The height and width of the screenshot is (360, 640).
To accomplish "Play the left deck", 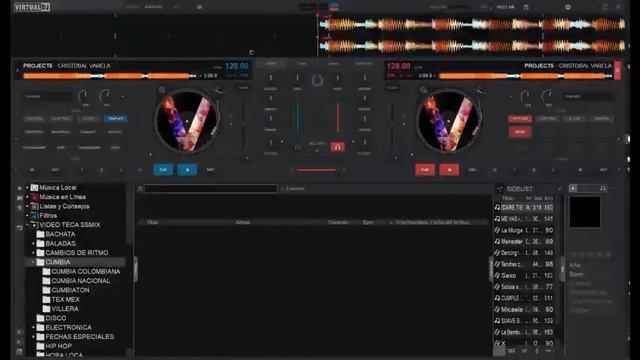I will tap(187, 169).
